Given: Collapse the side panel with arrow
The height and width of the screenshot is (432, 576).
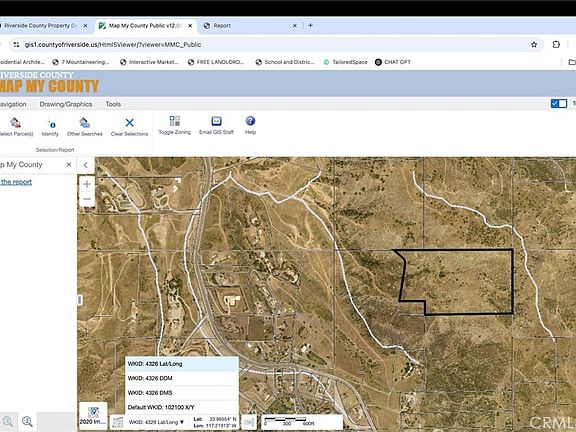Looking at the screenshot, I should point(86,165).
